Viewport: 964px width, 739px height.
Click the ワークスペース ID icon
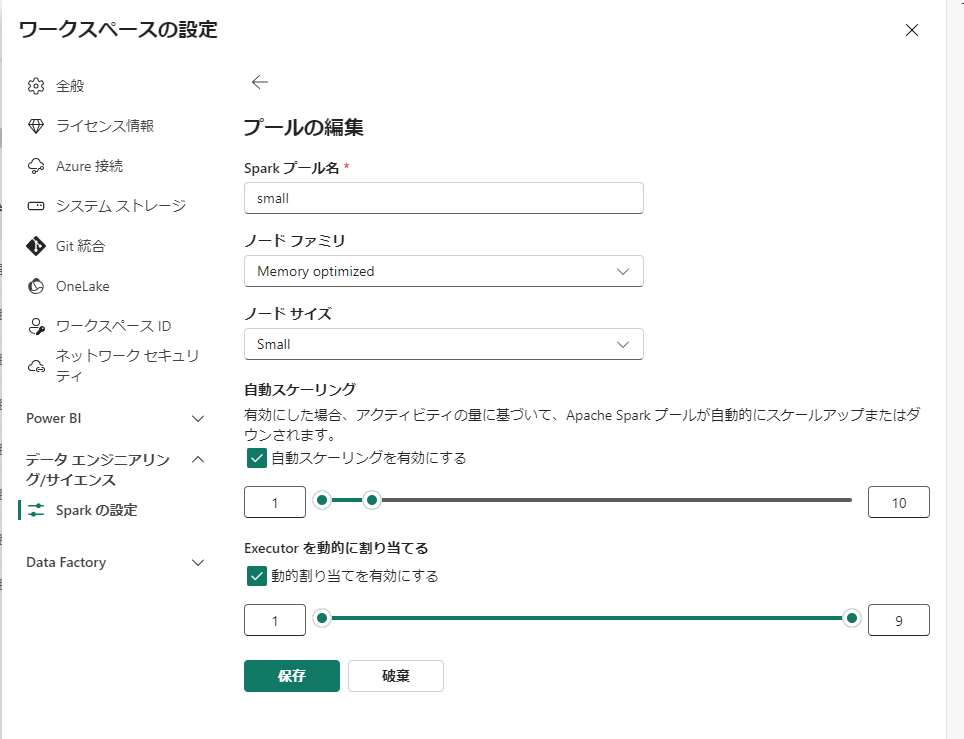[x=36, y=326]
